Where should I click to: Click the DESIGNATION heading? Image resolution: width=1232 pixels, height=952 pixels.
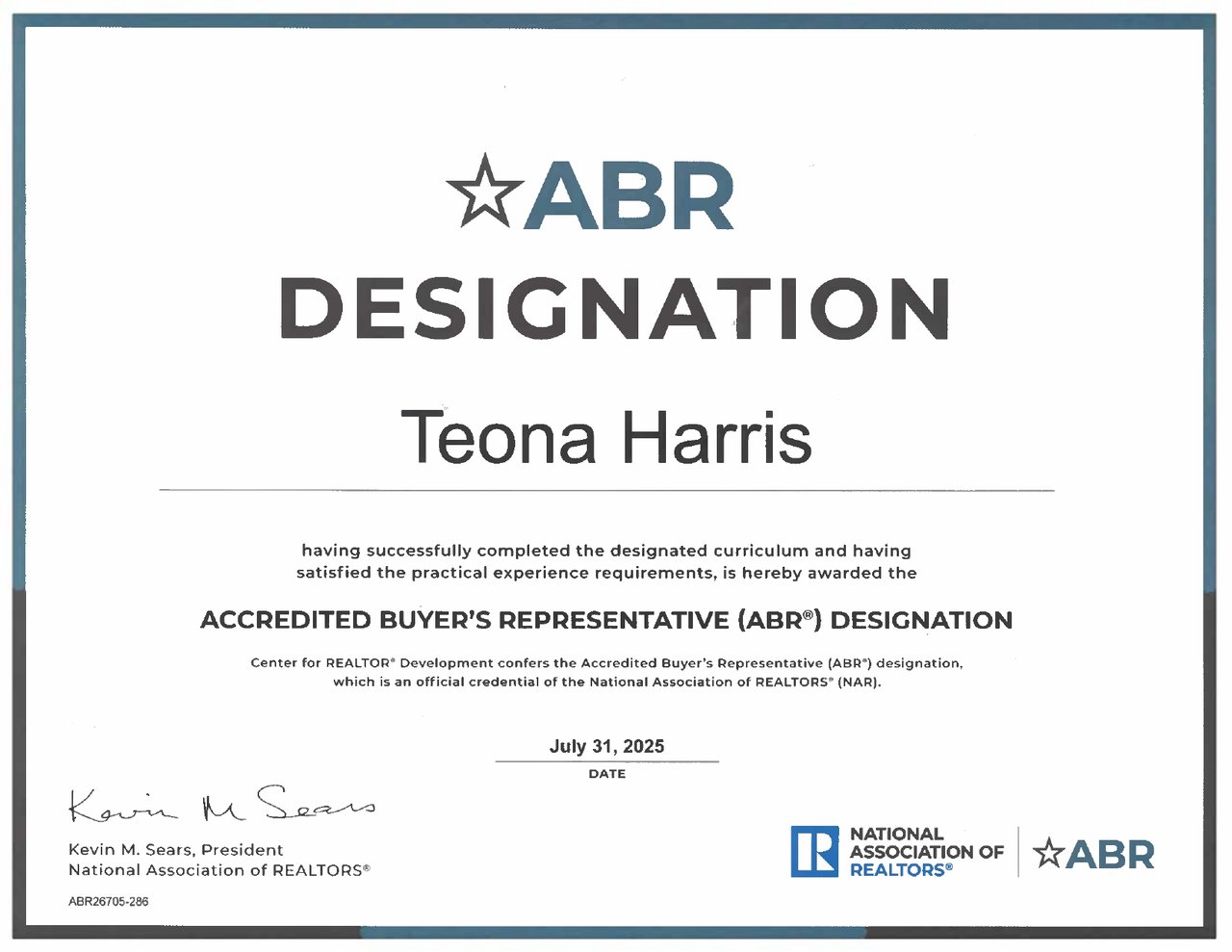(x=615, y=309)
